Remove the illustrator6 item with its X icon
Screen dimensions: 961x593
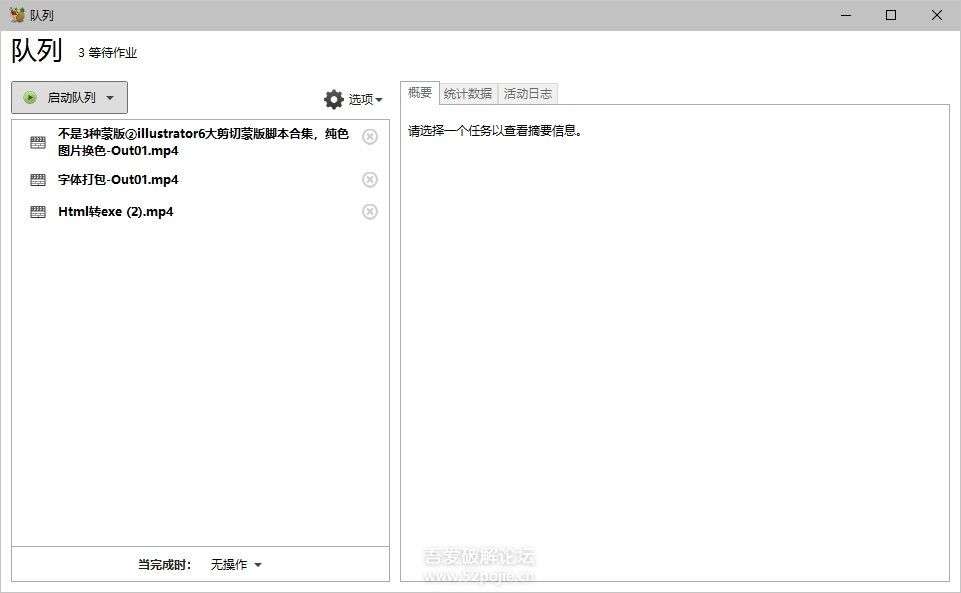click(x=370, y=136)
